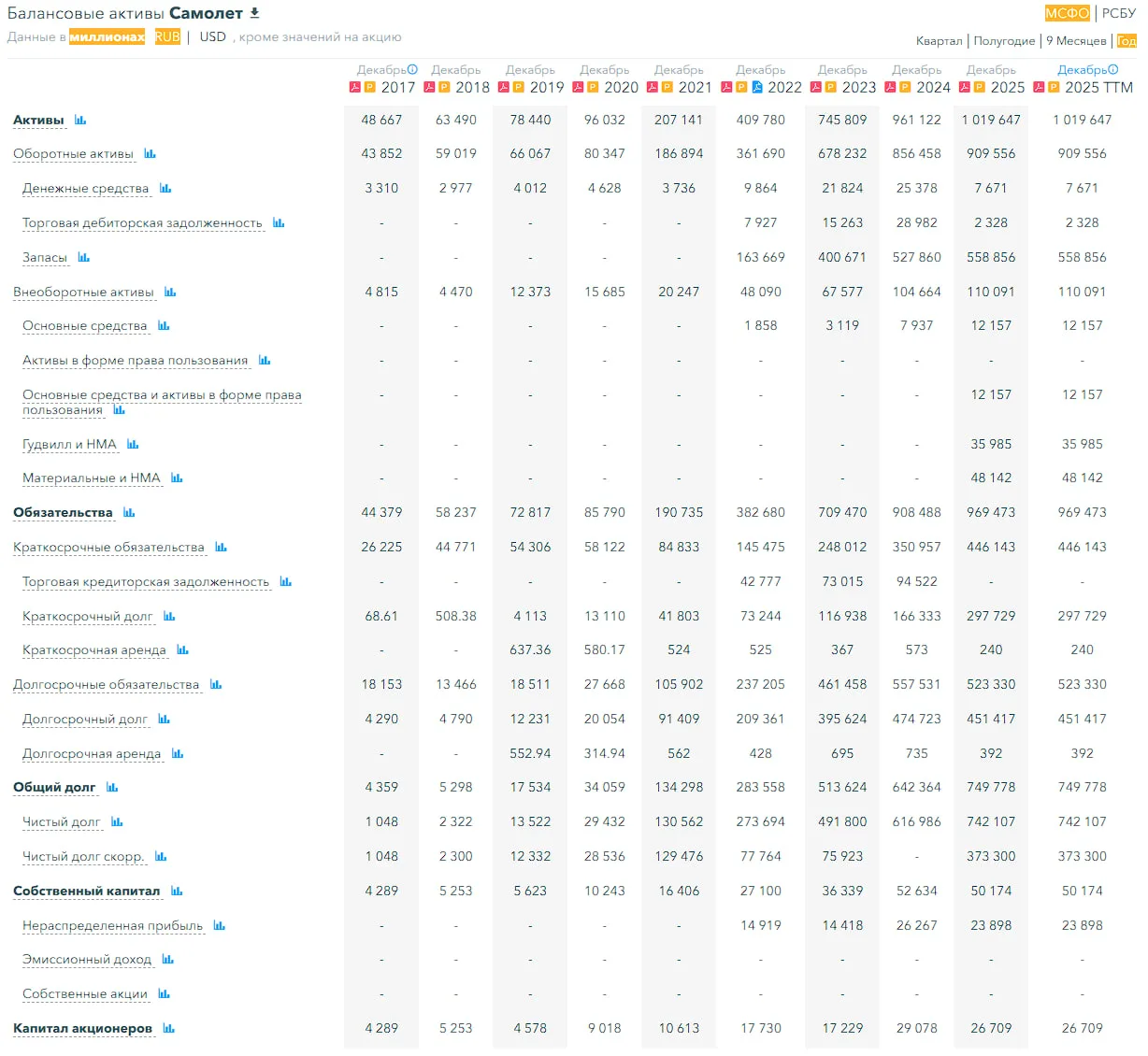This screenshot has height=1056, width=1148.
Task: View the chart for Общий долг
Action: point(112,787)
